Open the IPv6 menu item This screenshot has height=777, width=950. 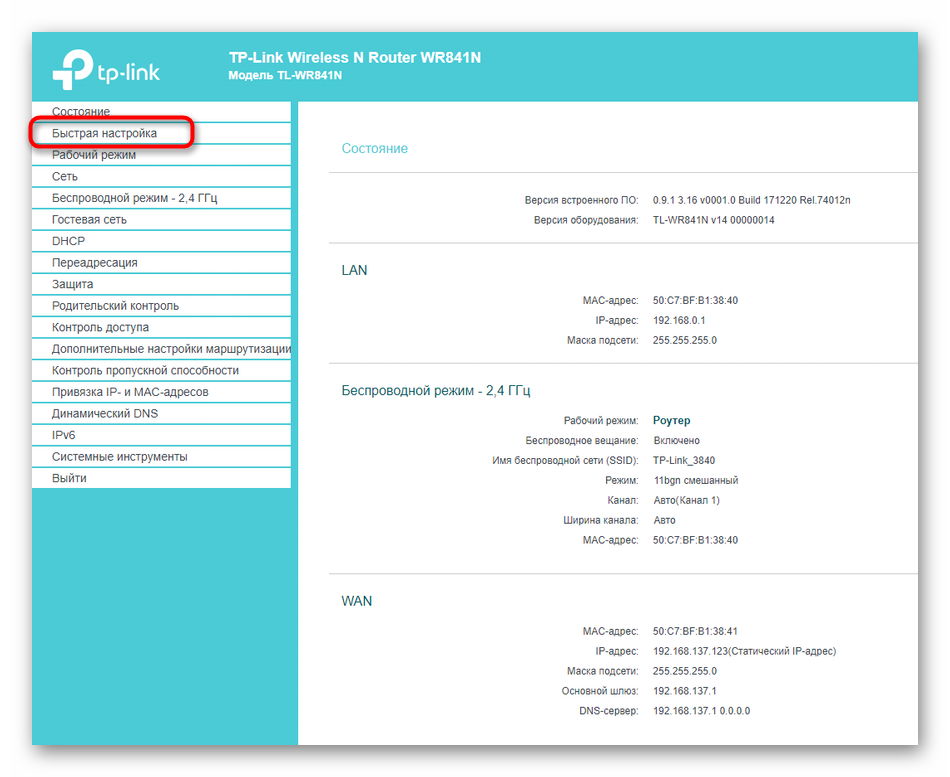pos(64,435)
